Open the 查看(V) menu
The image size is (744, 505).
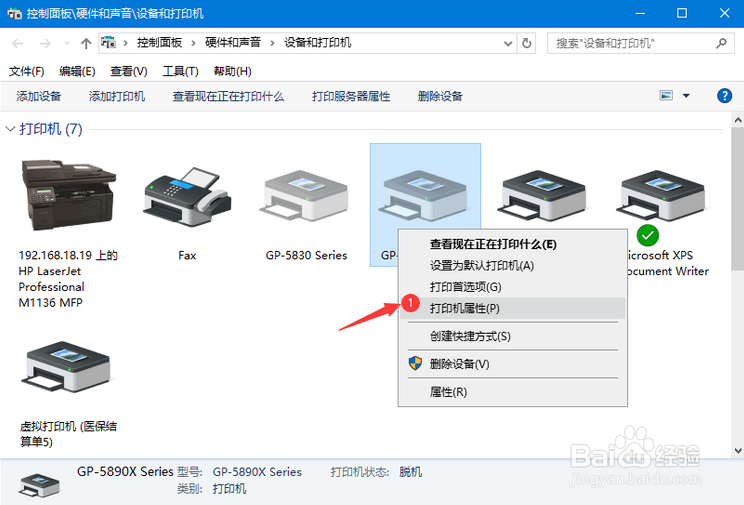[x=129, y=71]
